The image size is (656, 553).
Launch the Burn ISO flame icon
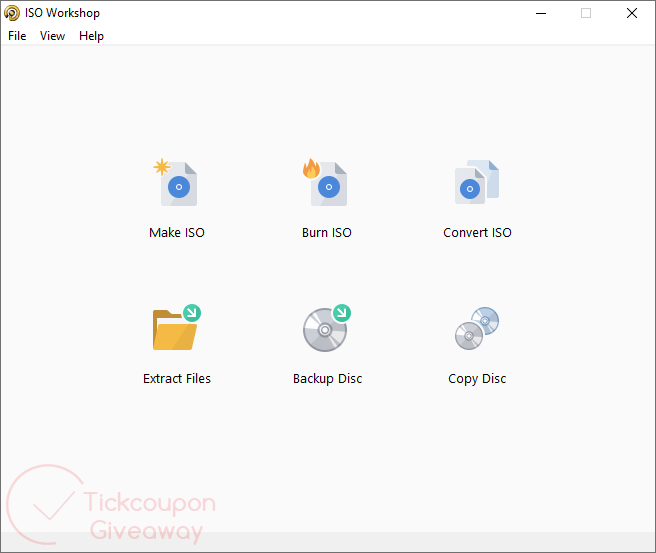325,182
